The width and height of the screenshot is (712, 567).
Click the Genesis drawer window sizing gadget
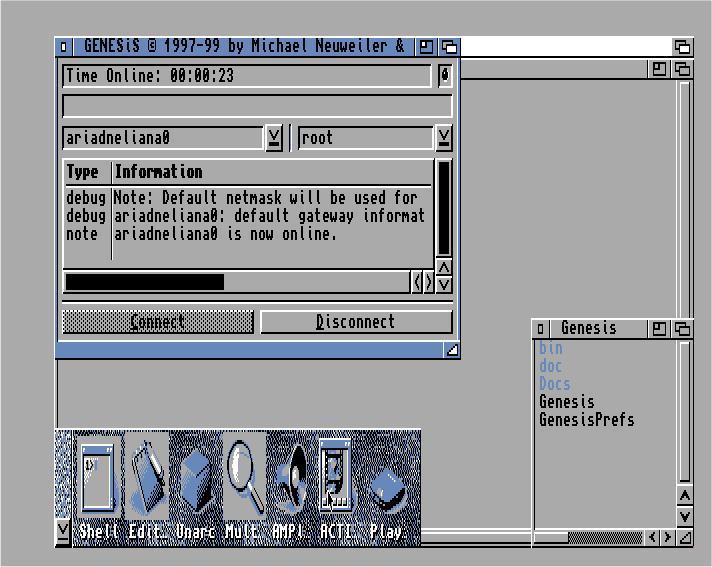(x=685, y=537)
